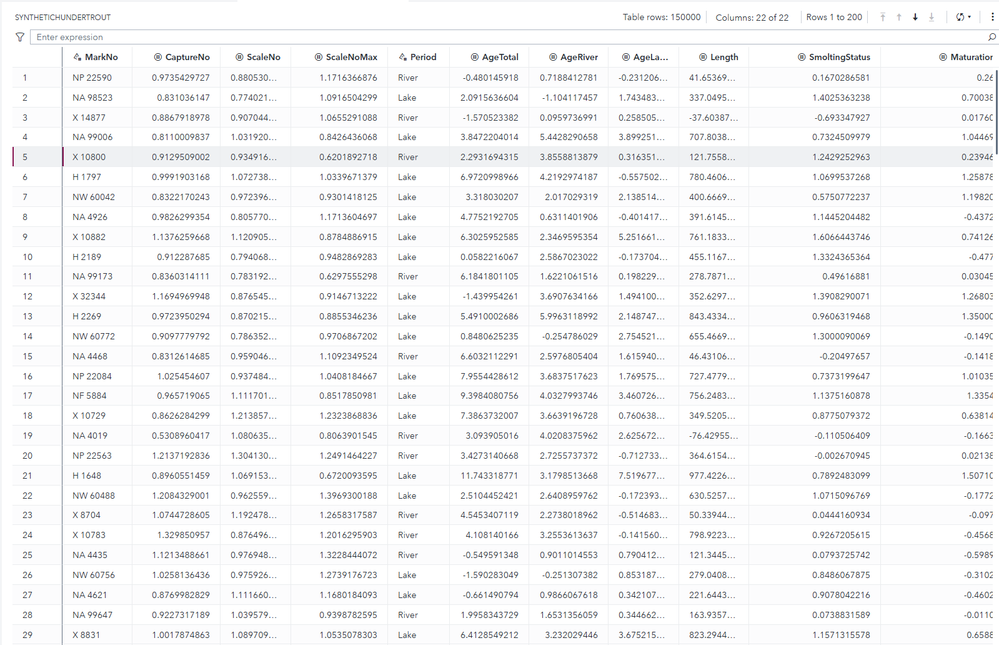Select the Period column header

(420, 57)
